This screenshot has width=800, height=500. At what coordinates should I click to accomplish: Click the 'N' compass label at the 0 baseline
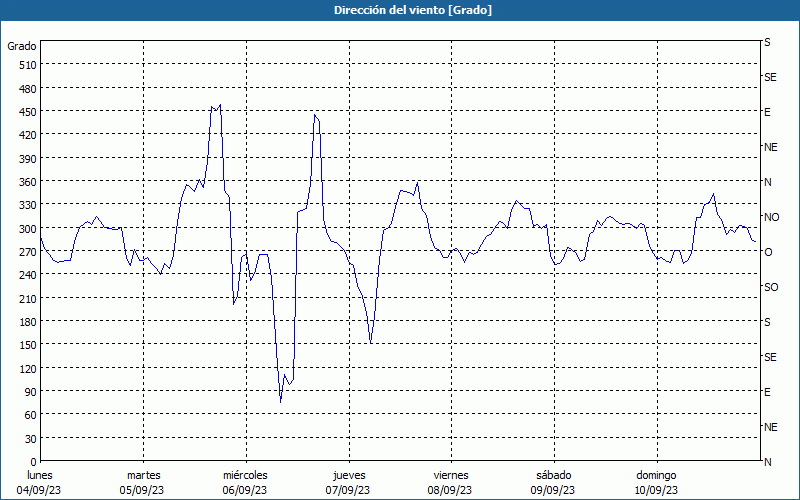(x=767, y=462)
